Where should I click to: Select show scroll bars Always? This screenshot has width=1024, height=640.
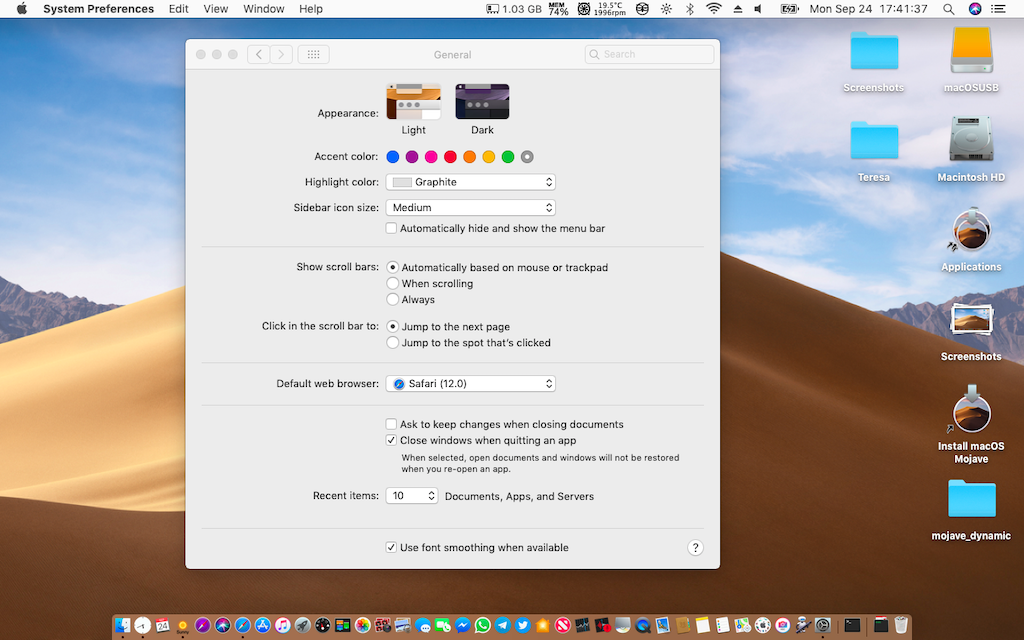click(x=392, y=299)
